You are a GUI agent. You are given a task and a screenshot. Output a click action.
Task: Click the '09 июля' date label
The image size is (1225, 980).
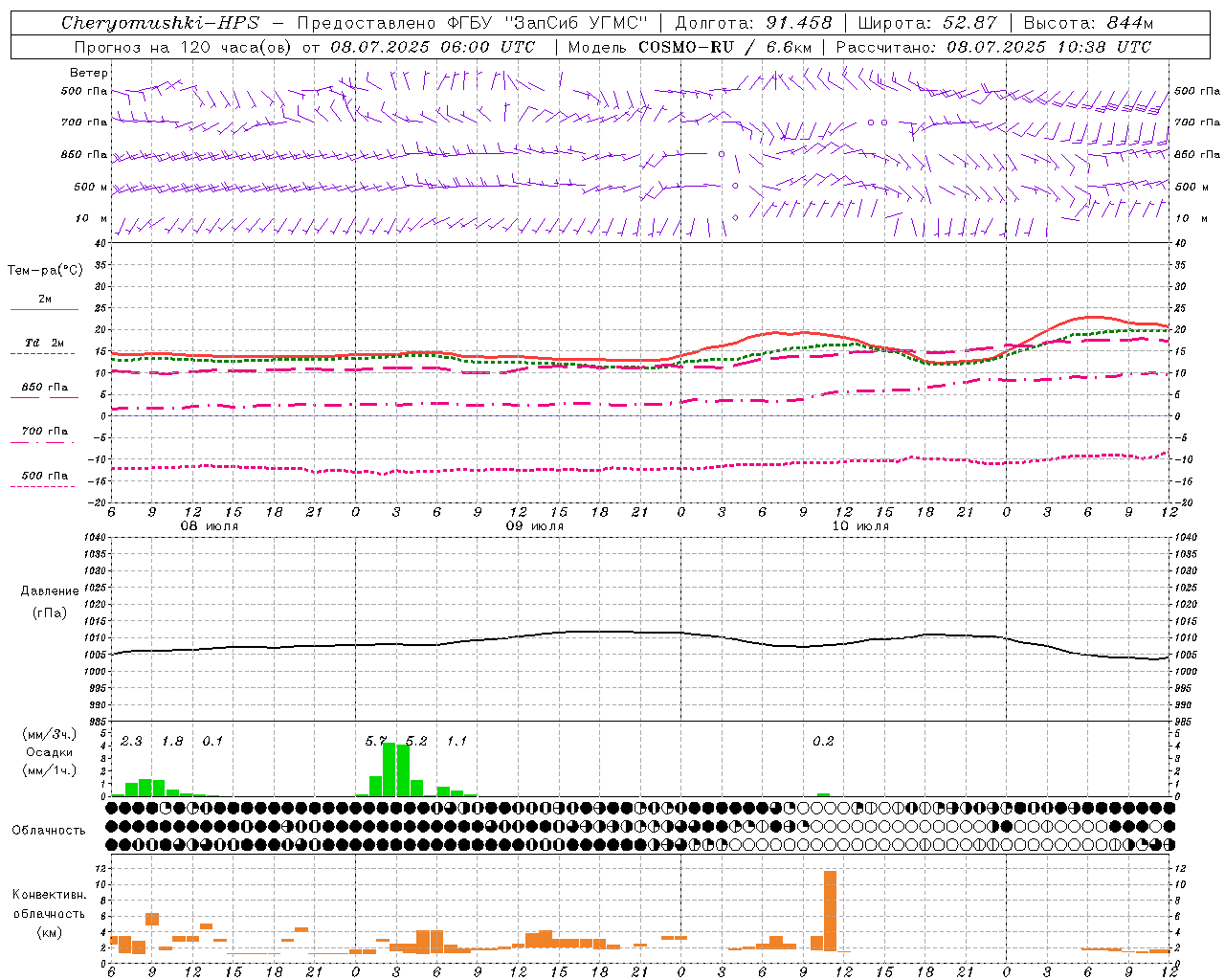(x=535, y=526)
